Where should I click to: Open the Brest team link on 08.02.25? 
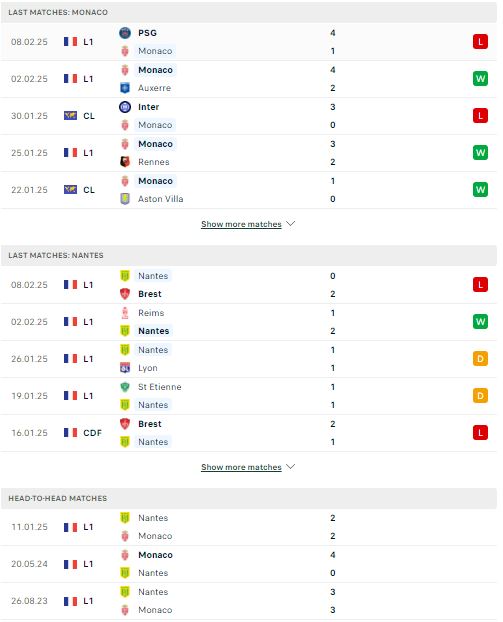click(150, 294)
